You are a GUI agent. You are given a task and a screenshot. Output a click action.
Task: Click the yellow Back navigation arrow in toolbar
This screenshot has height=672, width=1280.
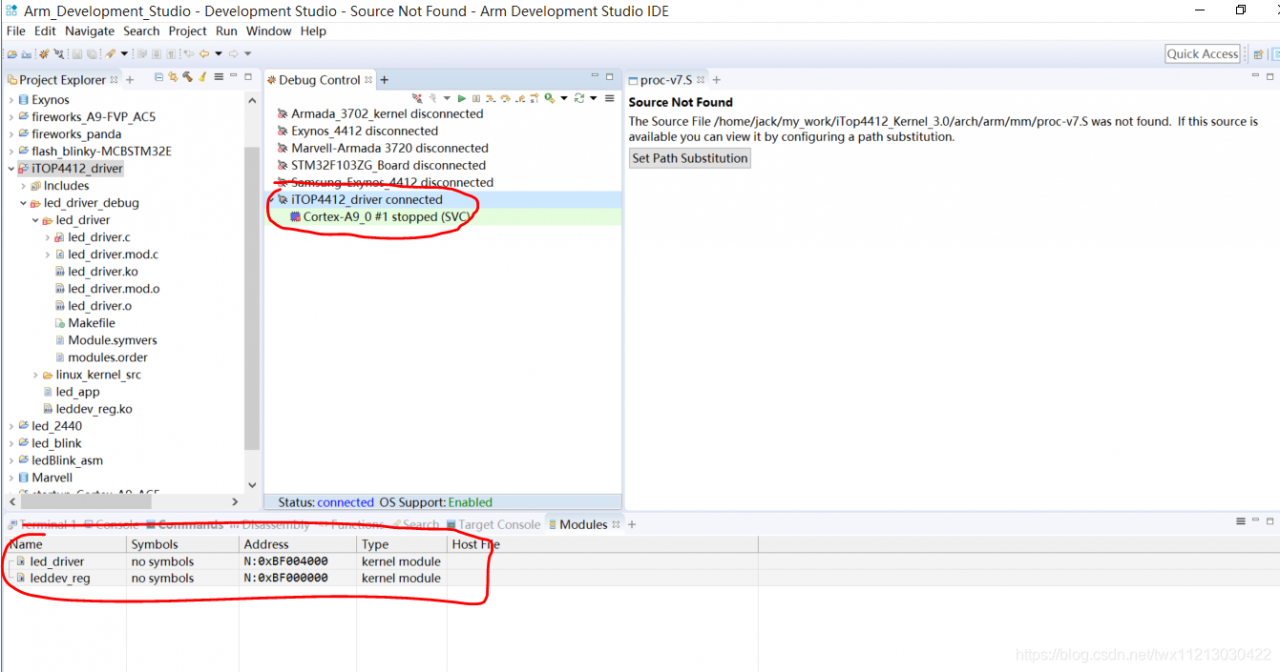(x=203, y=54)
